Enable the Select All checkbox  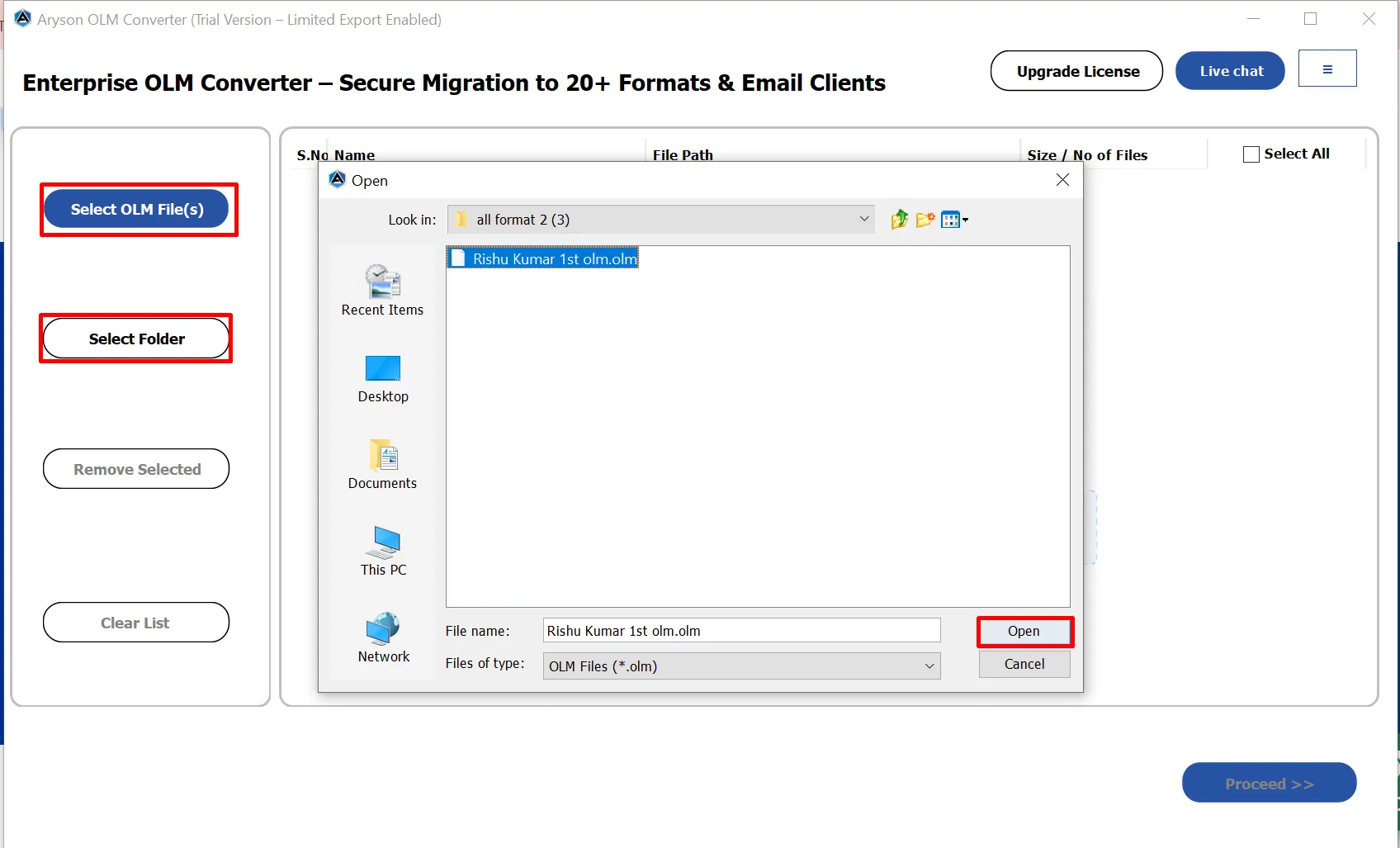click(x=1251, y=154)
